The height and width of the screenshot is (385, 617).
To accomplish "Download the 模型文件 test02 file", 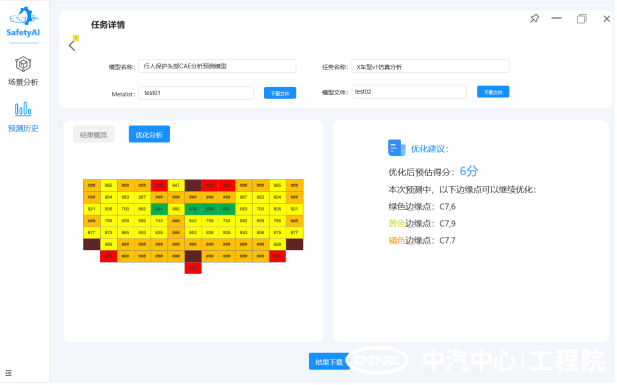I will click(493, 92).
